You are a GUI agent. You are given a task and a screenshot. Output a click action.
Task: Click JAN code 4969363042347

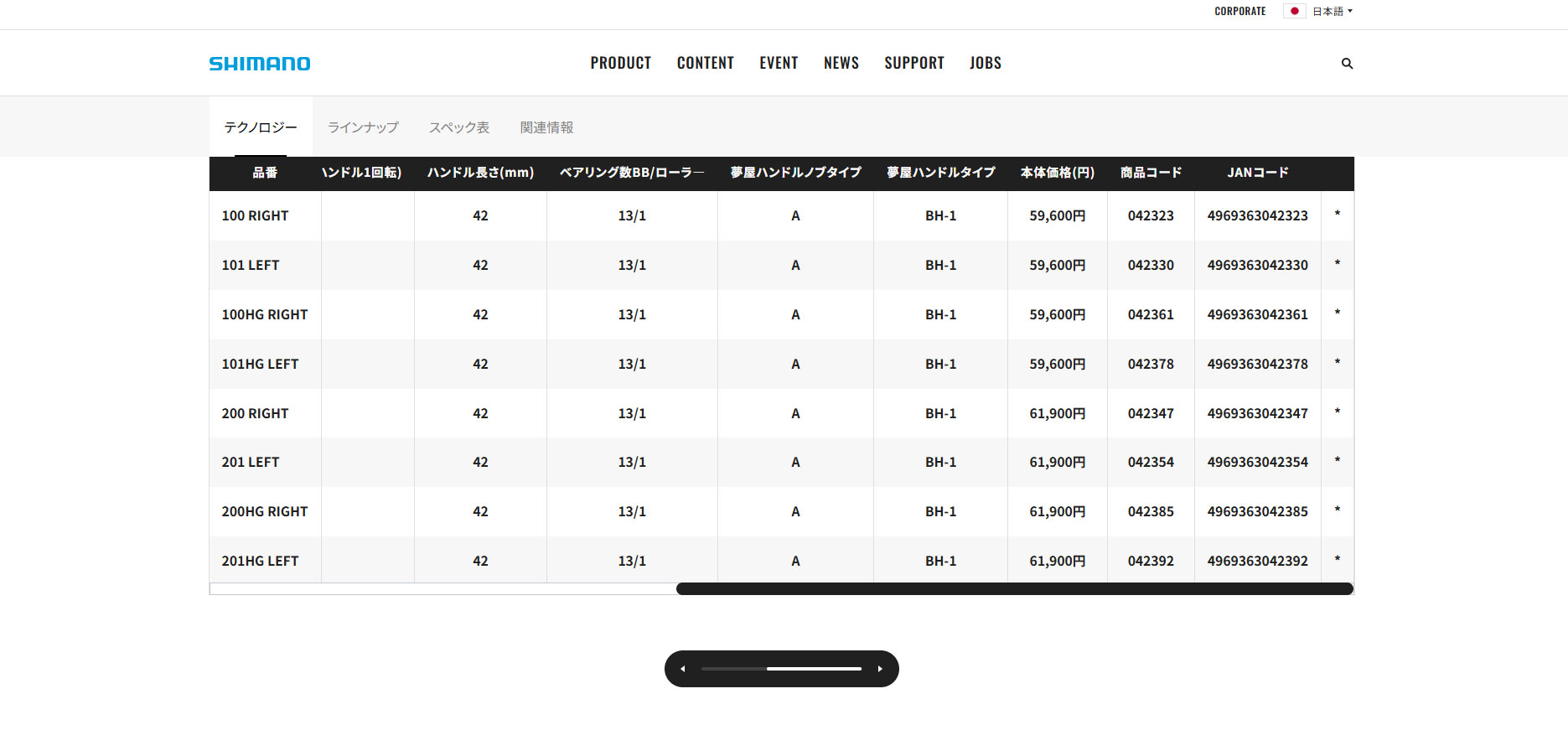pyautogui.click(x=1257, y=414)
